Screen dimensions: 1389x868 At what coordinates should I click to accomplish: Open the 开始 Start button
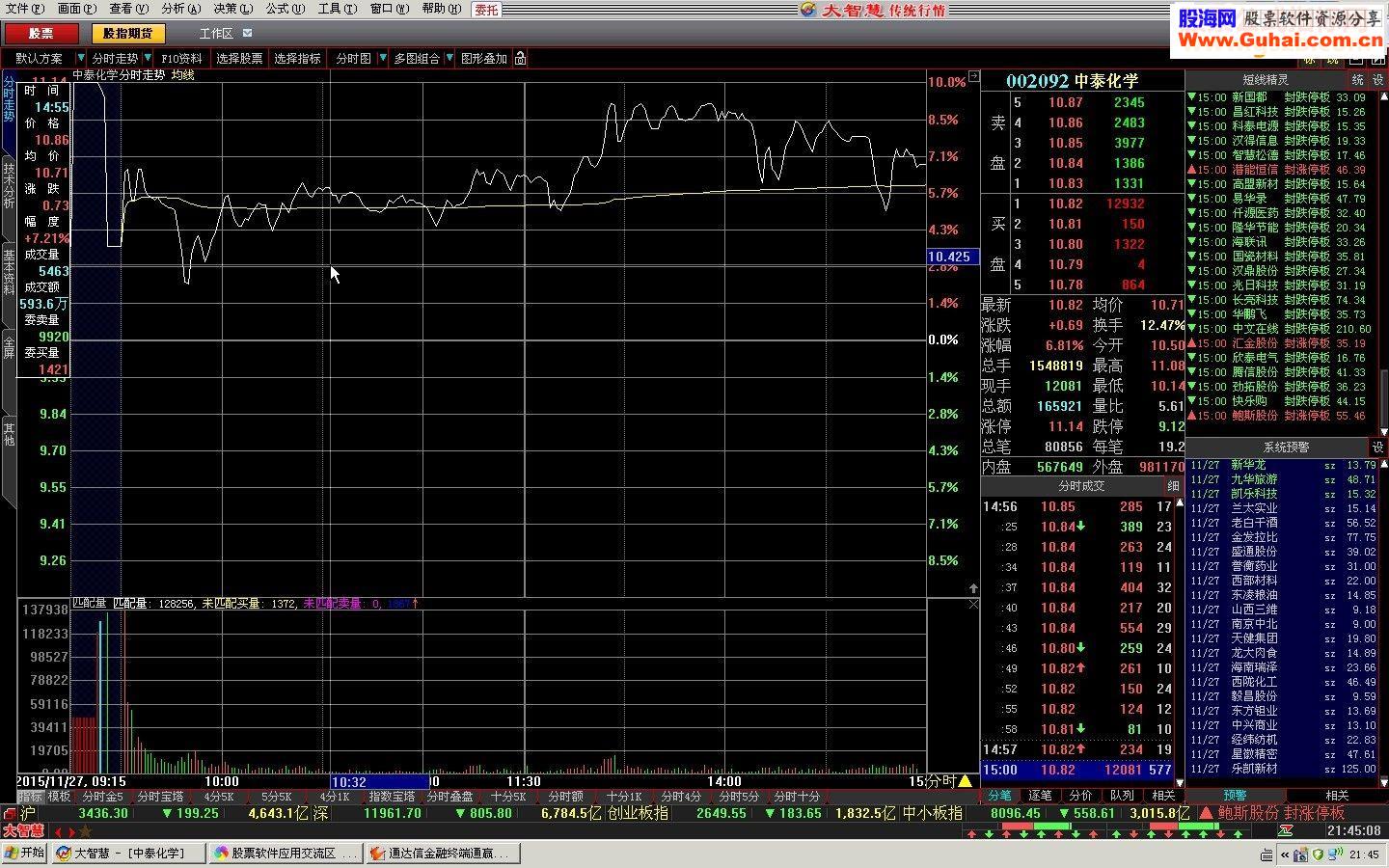pyautogui.click(x=26, y=853)
